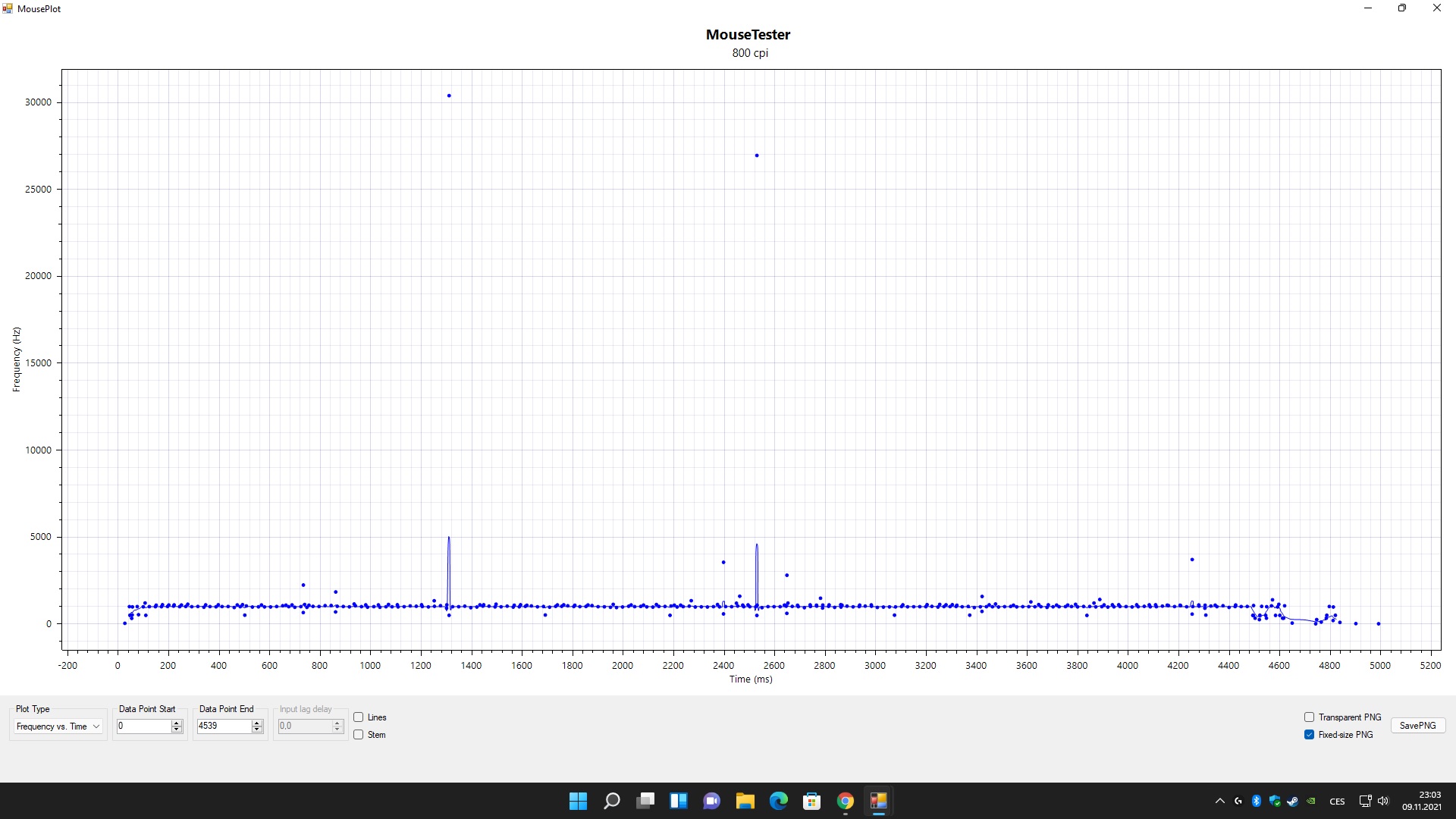The height and width of the screenshot is (819, 1456).
Task: Open Task View from the taskbar
Action: (645, 801)
